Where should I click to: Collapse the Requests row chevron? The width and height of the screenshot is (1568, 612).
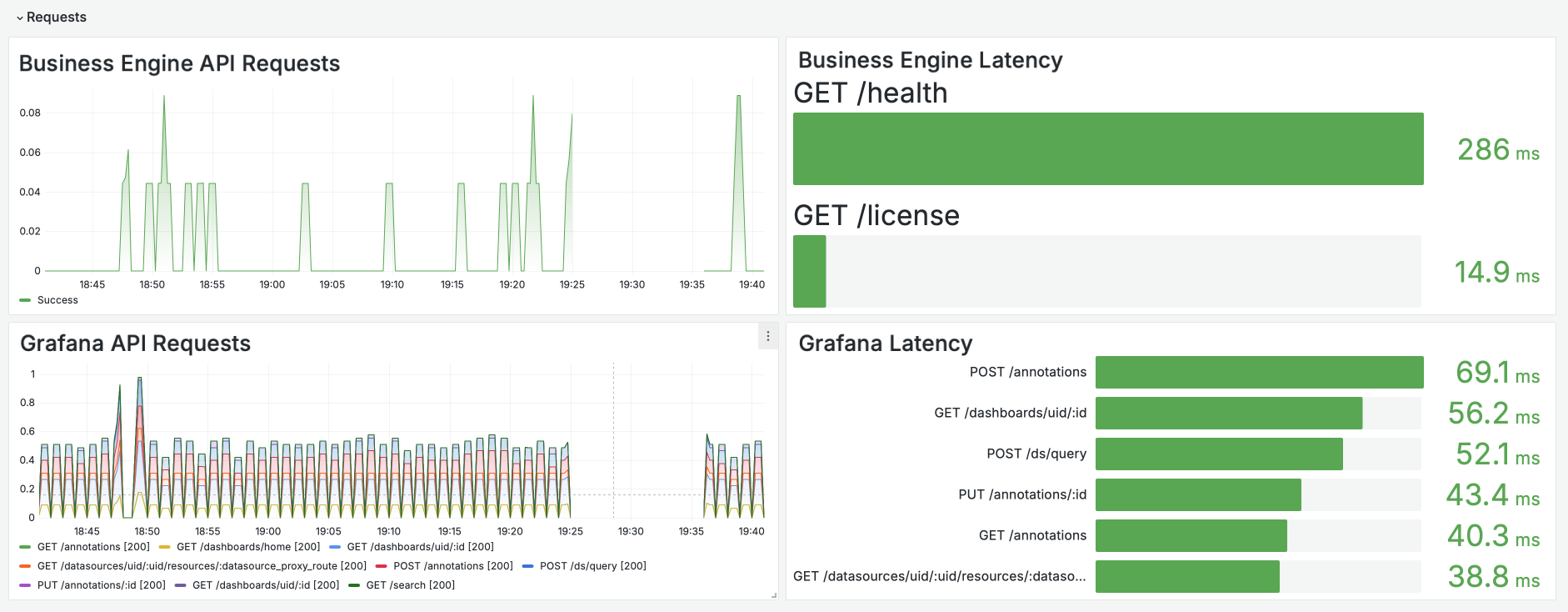20,18
